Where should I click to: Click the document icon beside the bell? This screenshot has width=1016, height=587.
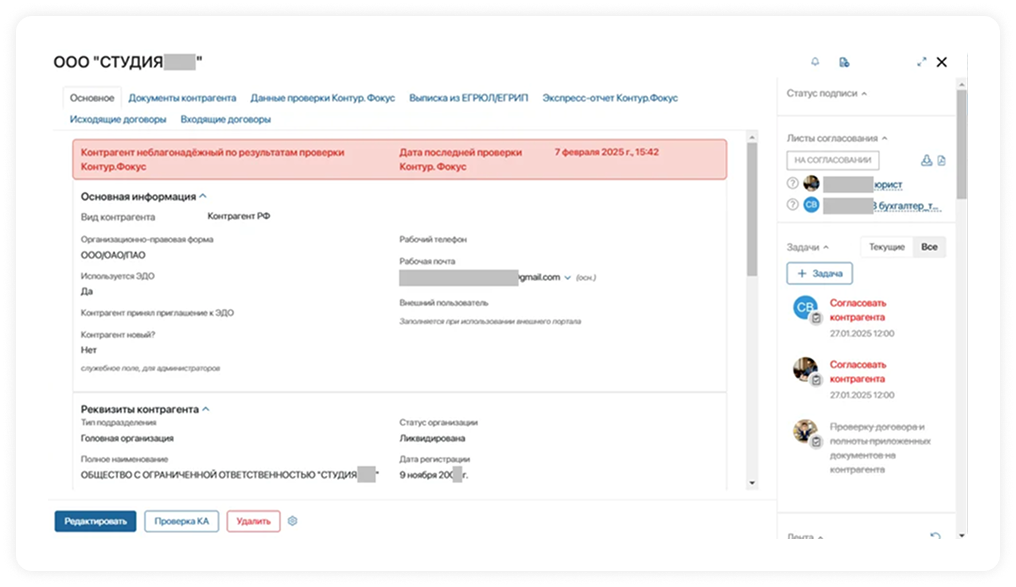click(x=844, y=62)
